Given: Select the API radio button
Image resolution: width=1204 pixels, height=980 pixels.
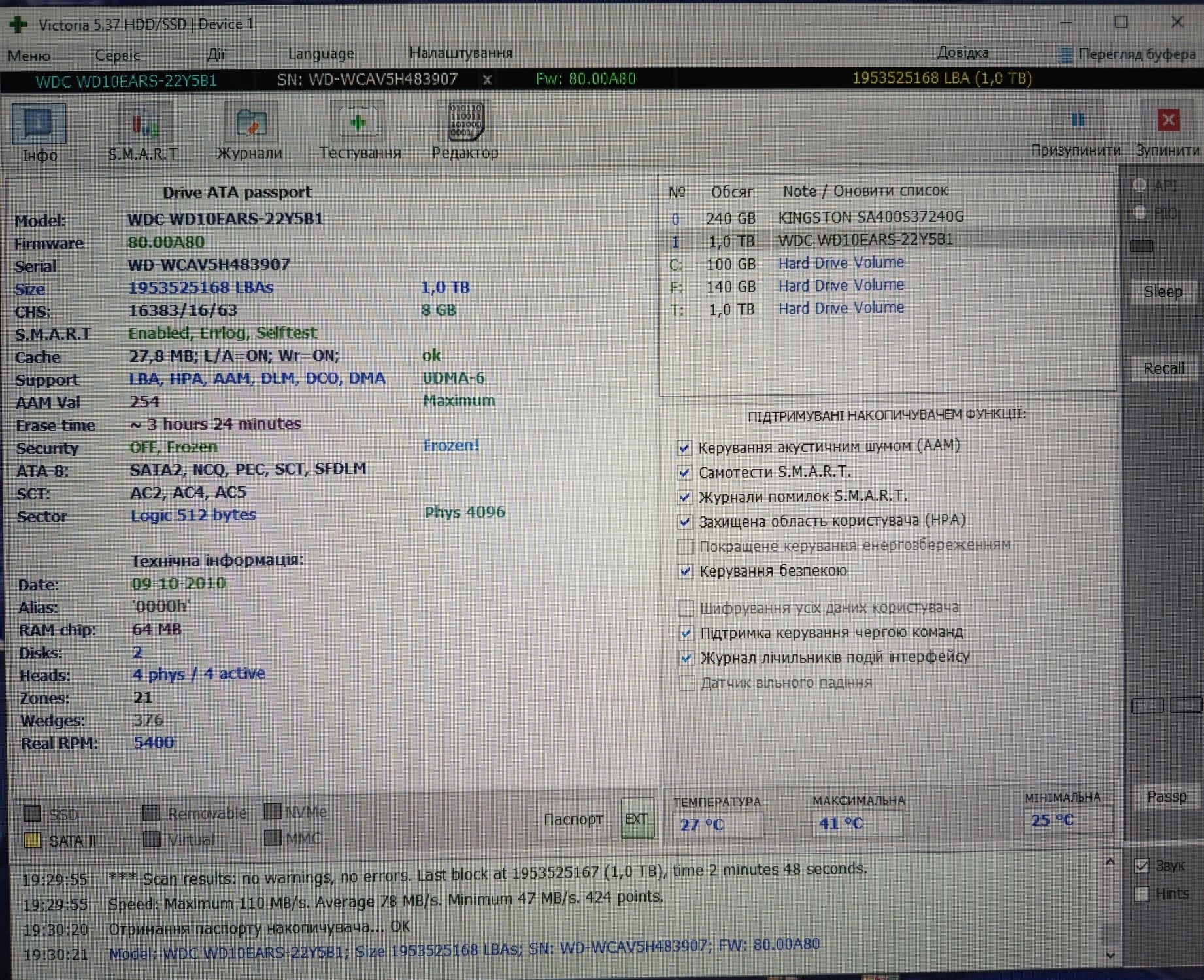Looking at the screenshot, I should tap(1140, 186).
